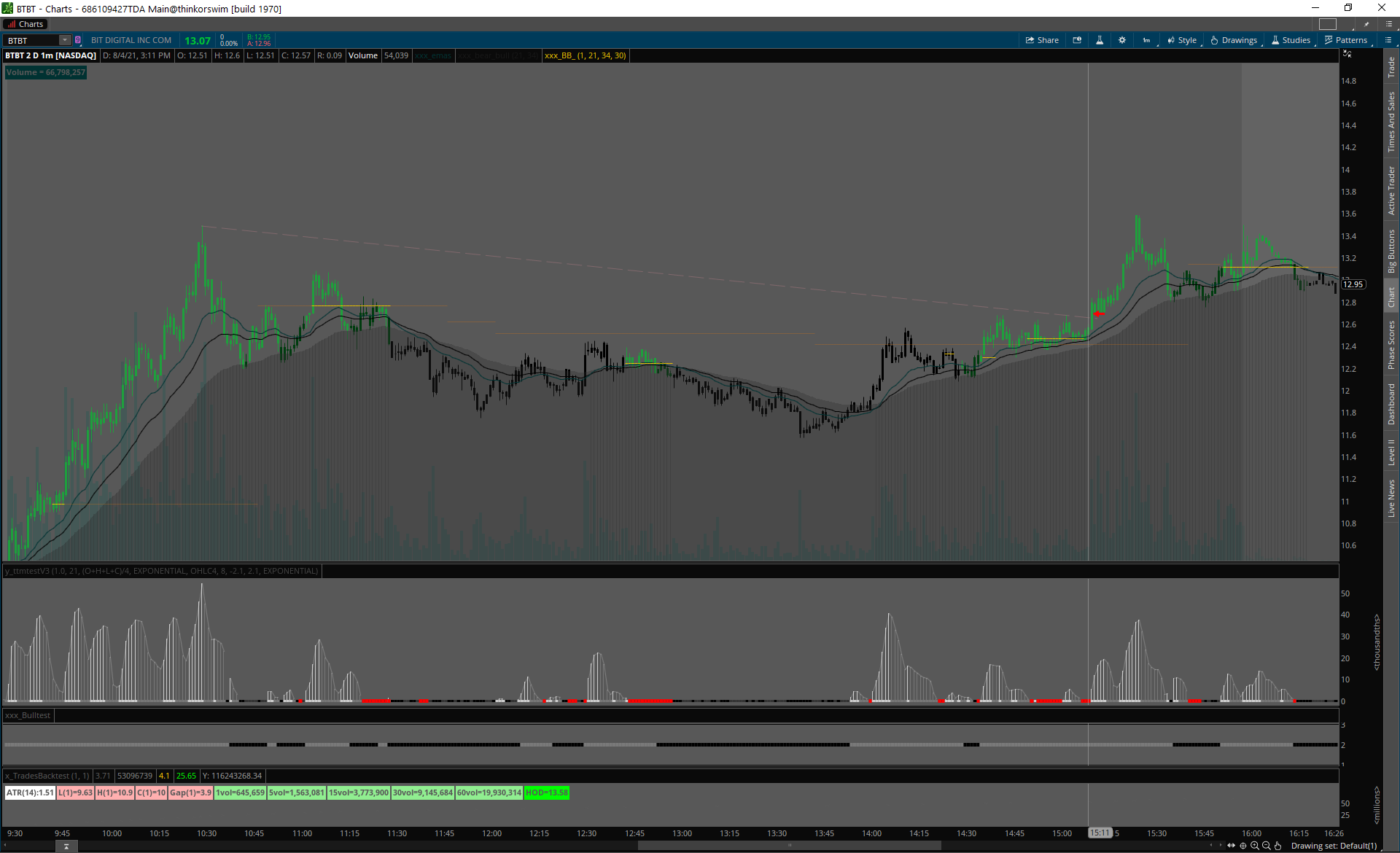Open the BTBT symbol dropdown arrow

point(65,40)
